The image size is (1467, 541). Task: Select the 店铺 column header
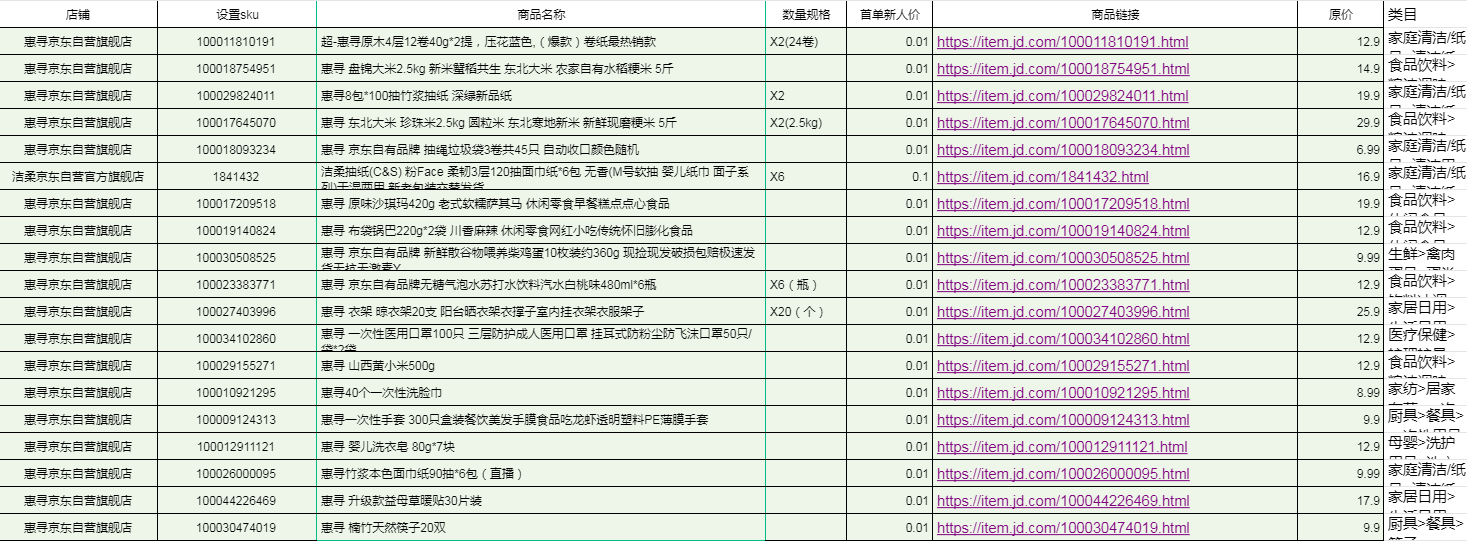78,15
